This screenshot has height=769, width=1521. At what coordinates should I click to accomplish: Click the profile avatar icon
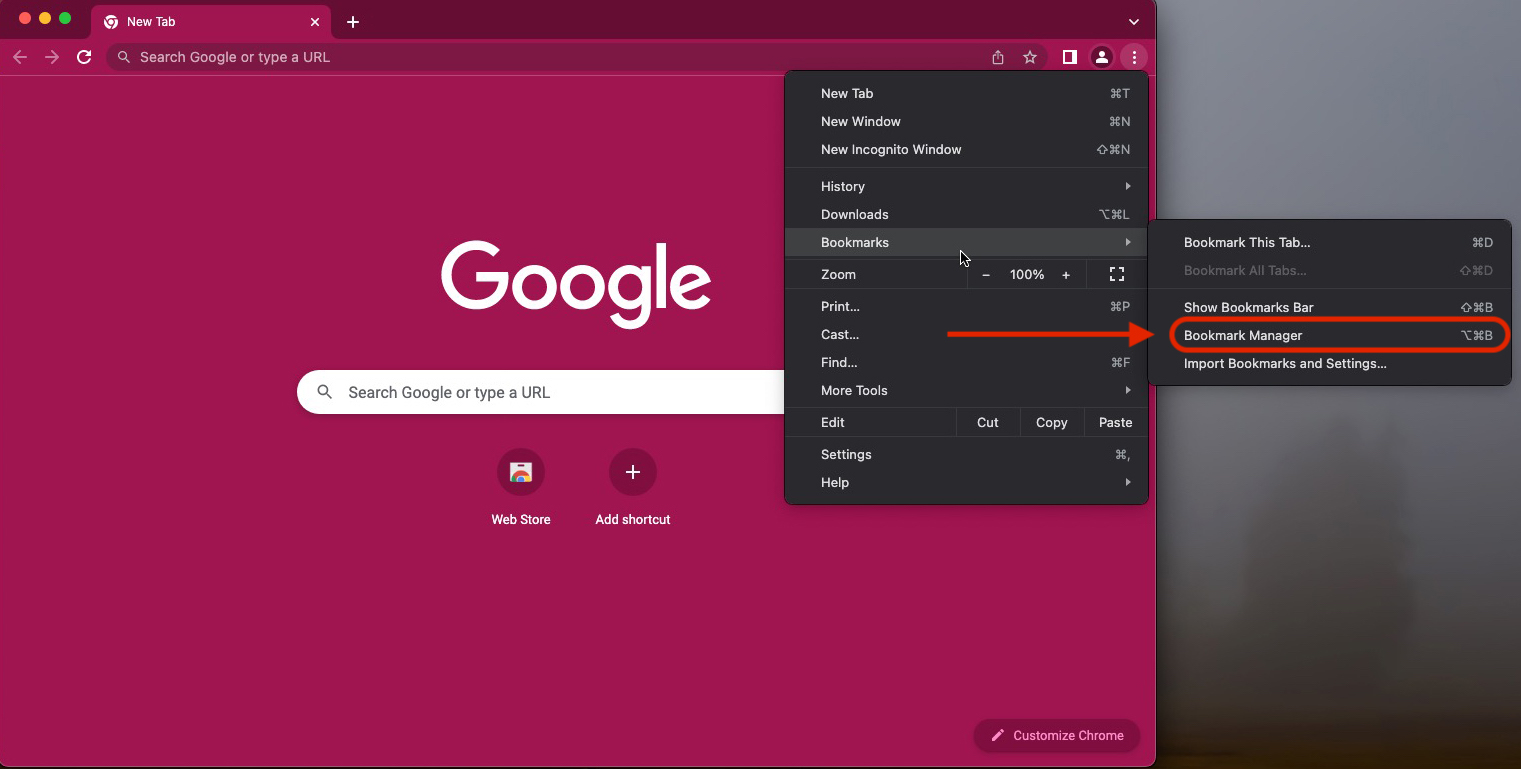click(x=1101, y=57)
